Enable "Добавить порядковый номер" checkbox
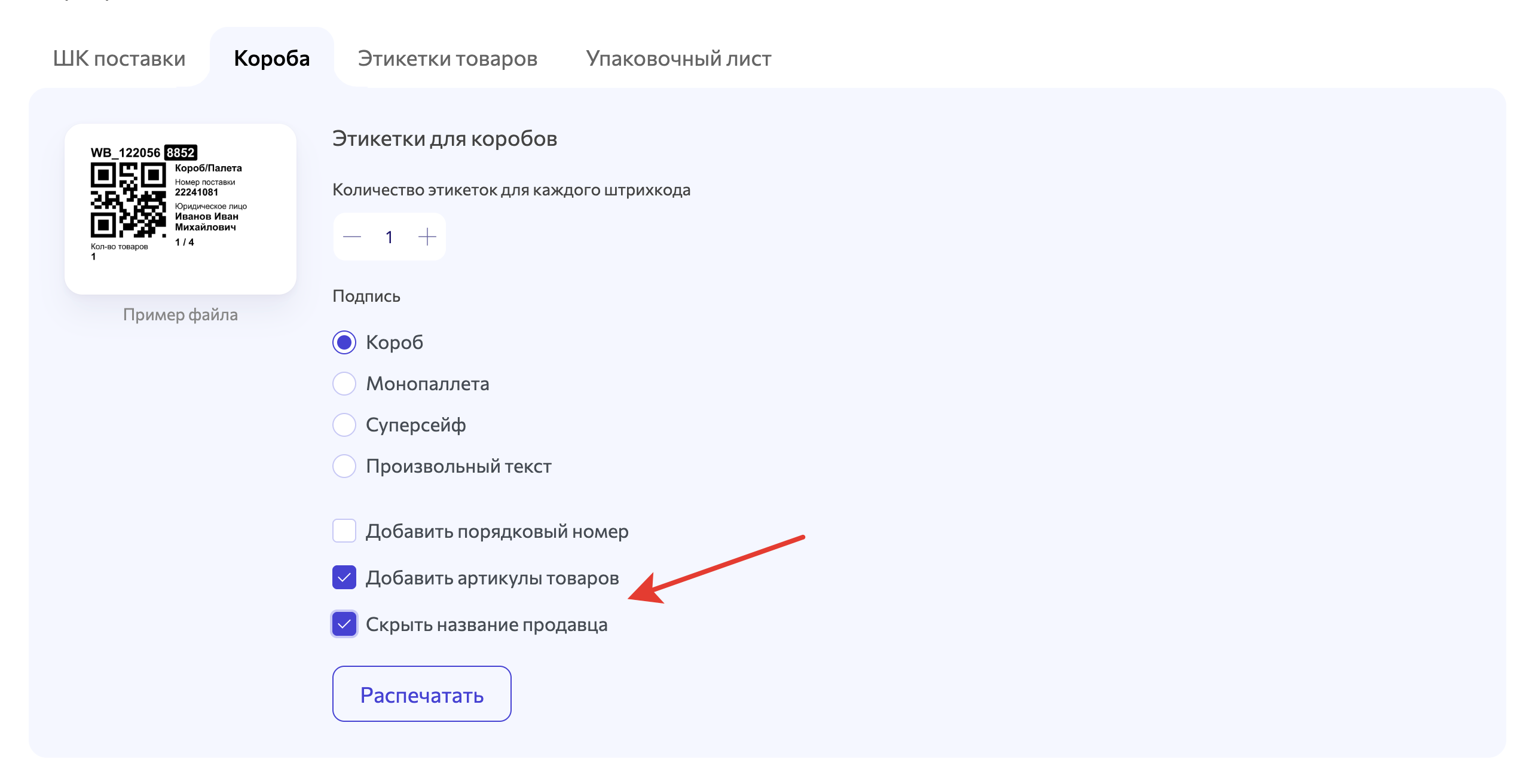 click(345, 531)
